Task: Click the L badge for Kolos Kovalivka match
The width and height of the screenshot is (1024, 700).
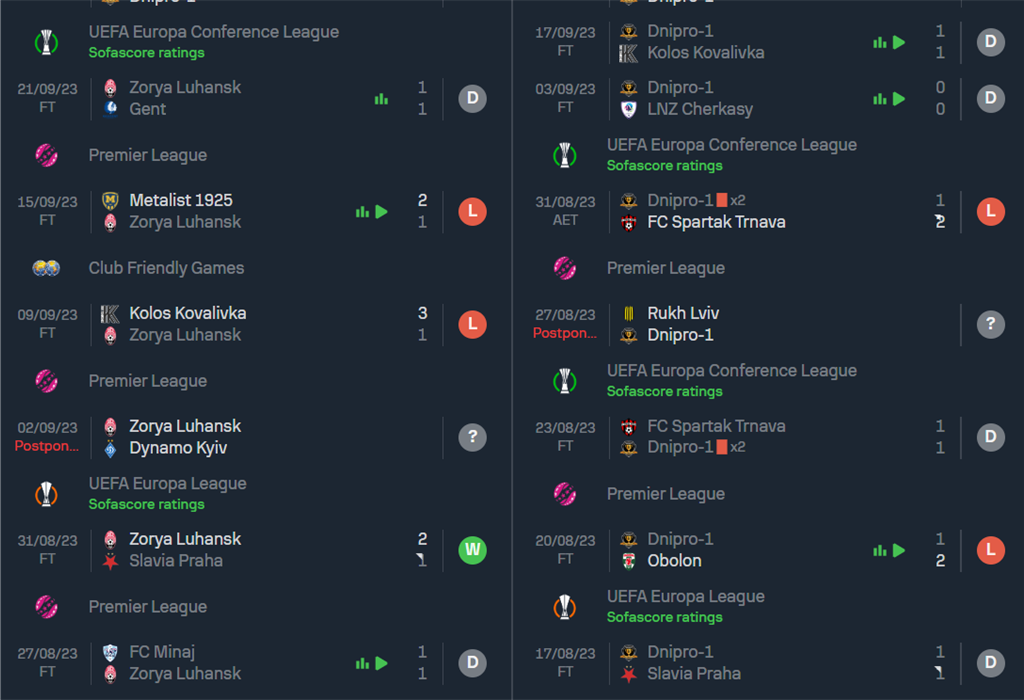Action: tap(472, 325)
